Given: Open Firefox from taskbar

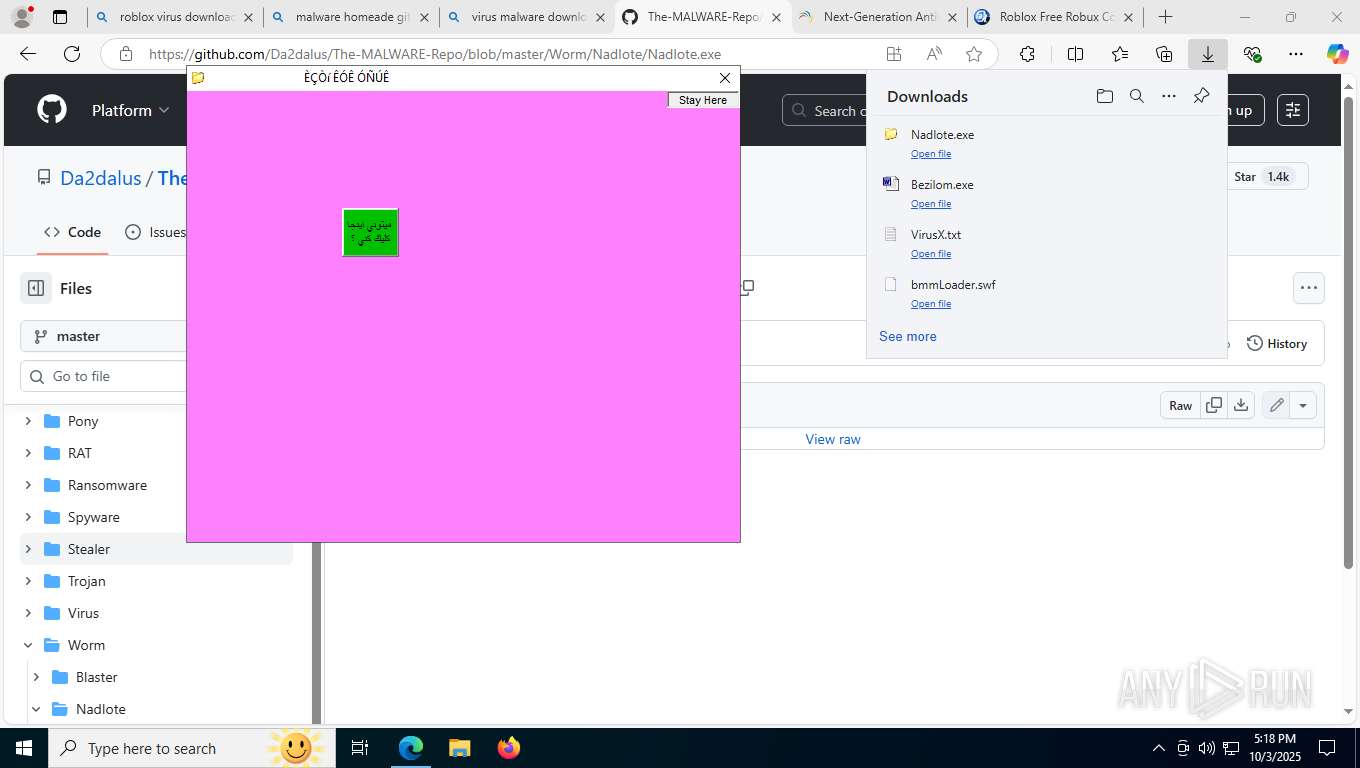Looking at the screenshot, I should click(509, 748).
